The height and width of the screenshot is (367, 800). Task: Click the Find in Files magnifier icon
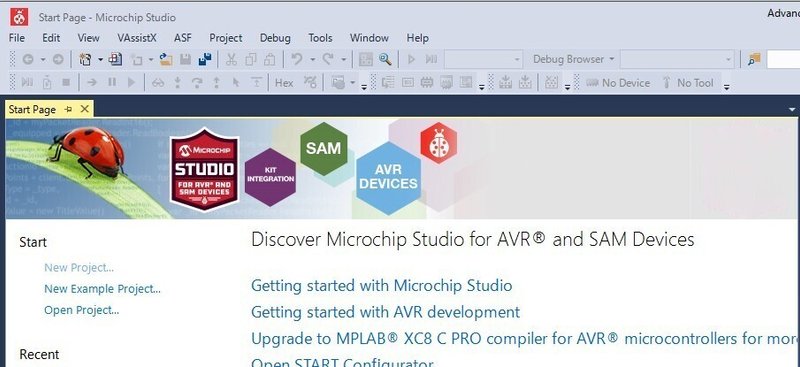[385, 59]
